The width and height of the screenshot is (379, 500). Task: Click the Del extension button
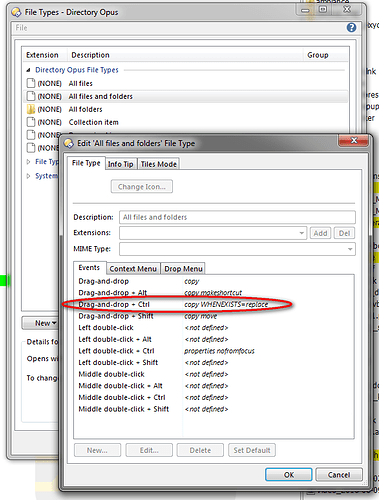coord(344,233)
